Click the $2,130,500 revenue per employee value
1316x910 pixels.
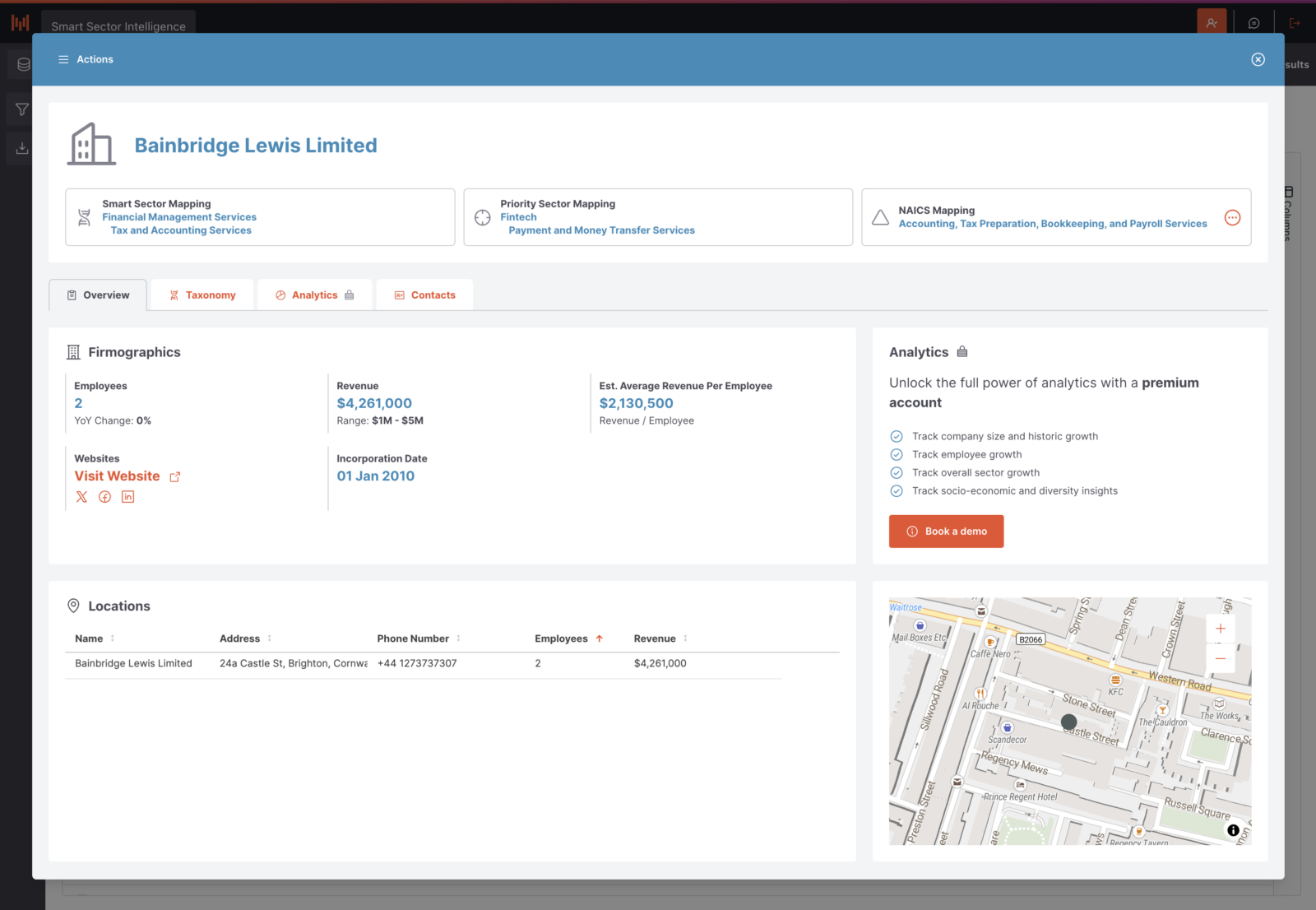636,403
